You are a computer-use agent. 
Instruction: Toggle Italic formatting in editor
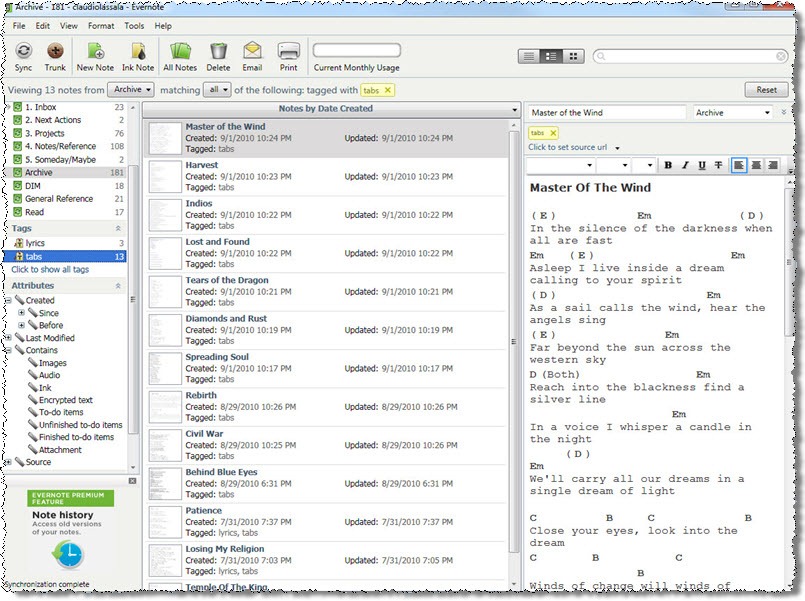[685, 165]
